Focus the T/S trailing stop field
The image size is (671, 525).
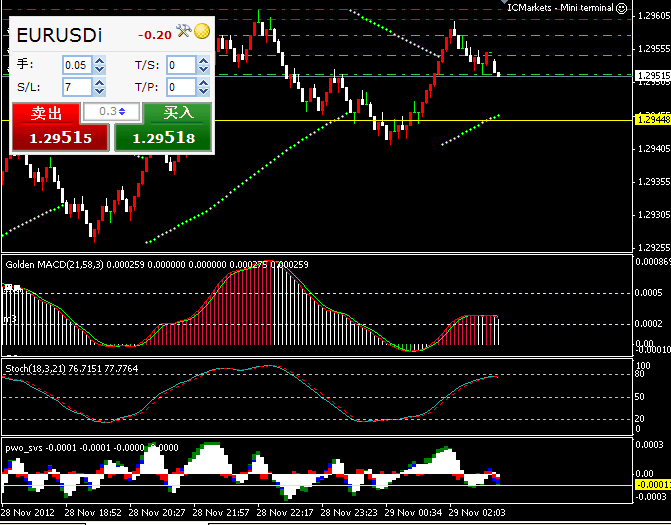pyautogui.click(x=181, y=65)
